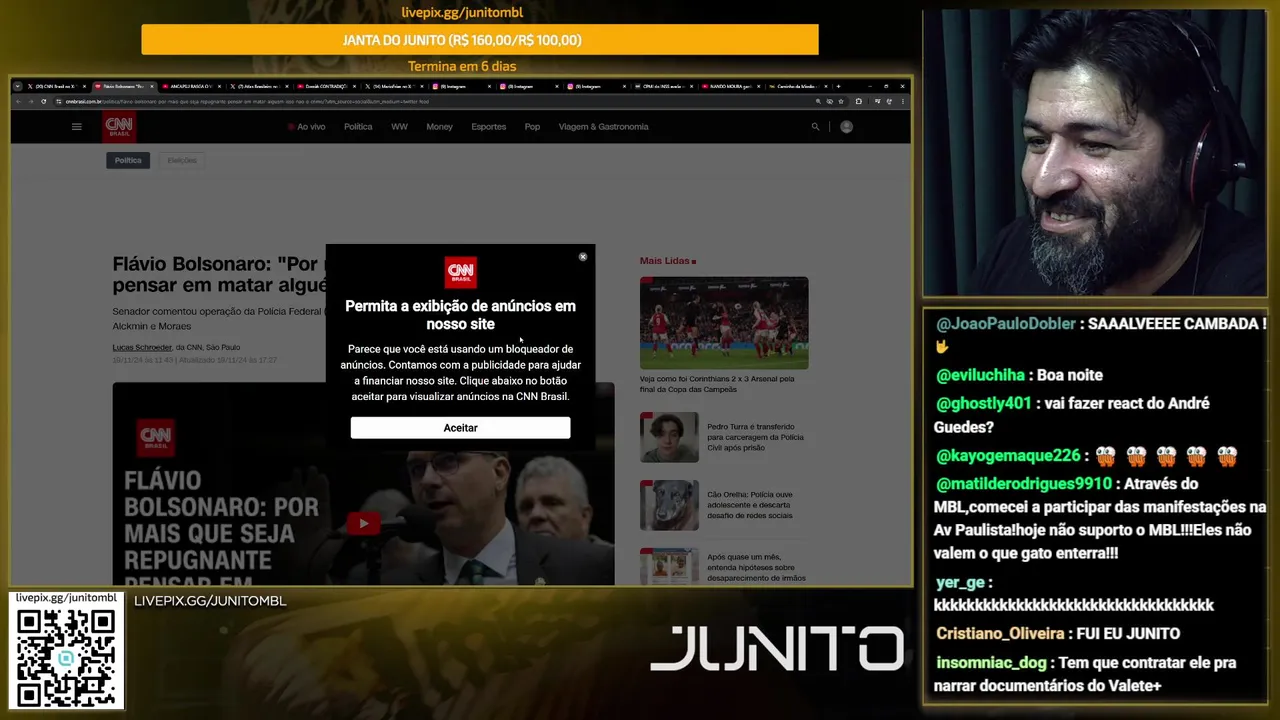
Task: Click the Cão Orelha headline text
Action: tap(750, 505)
